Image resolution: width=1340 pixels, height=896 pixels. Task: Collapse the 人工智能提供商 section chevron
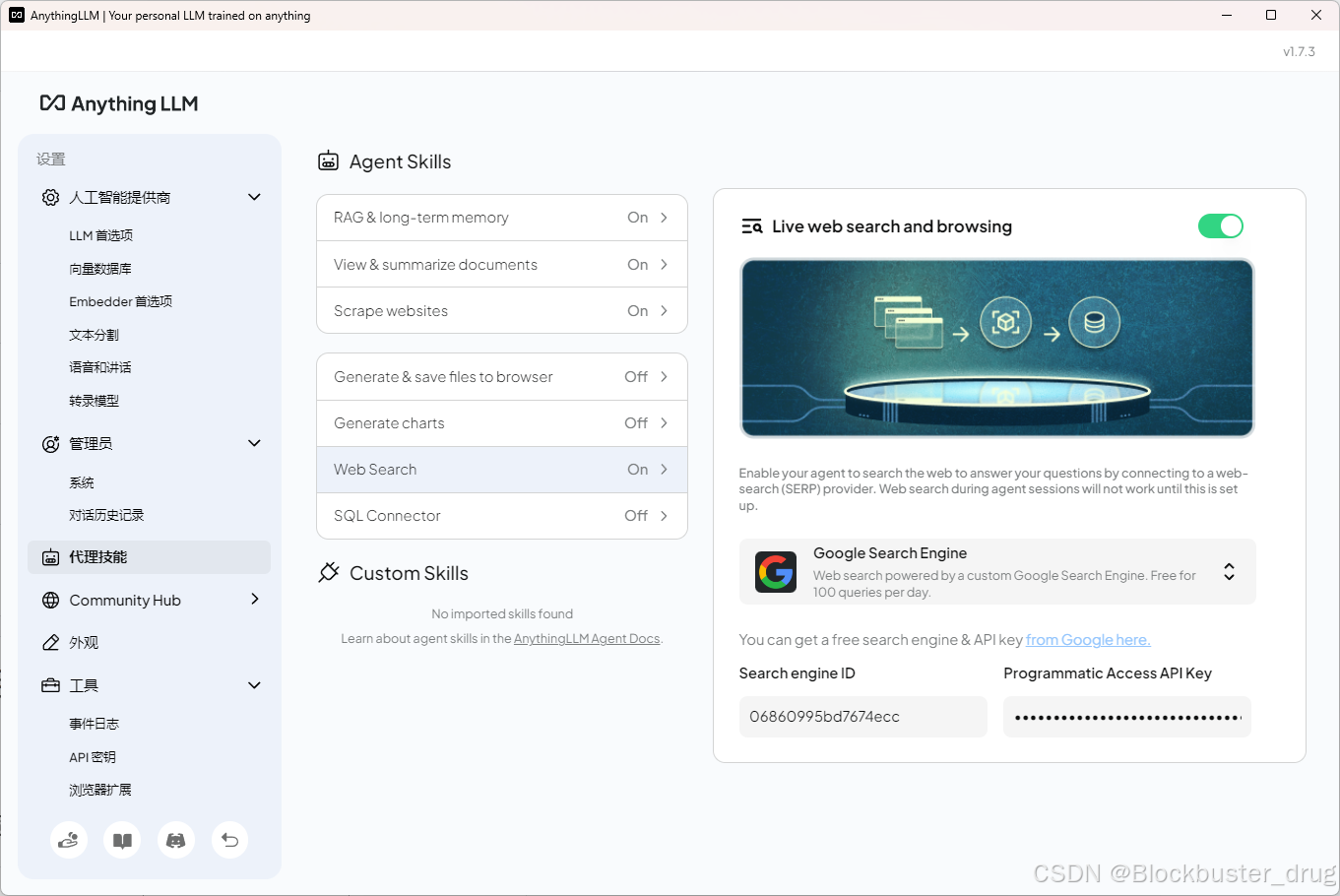click(x=254, y=197)
